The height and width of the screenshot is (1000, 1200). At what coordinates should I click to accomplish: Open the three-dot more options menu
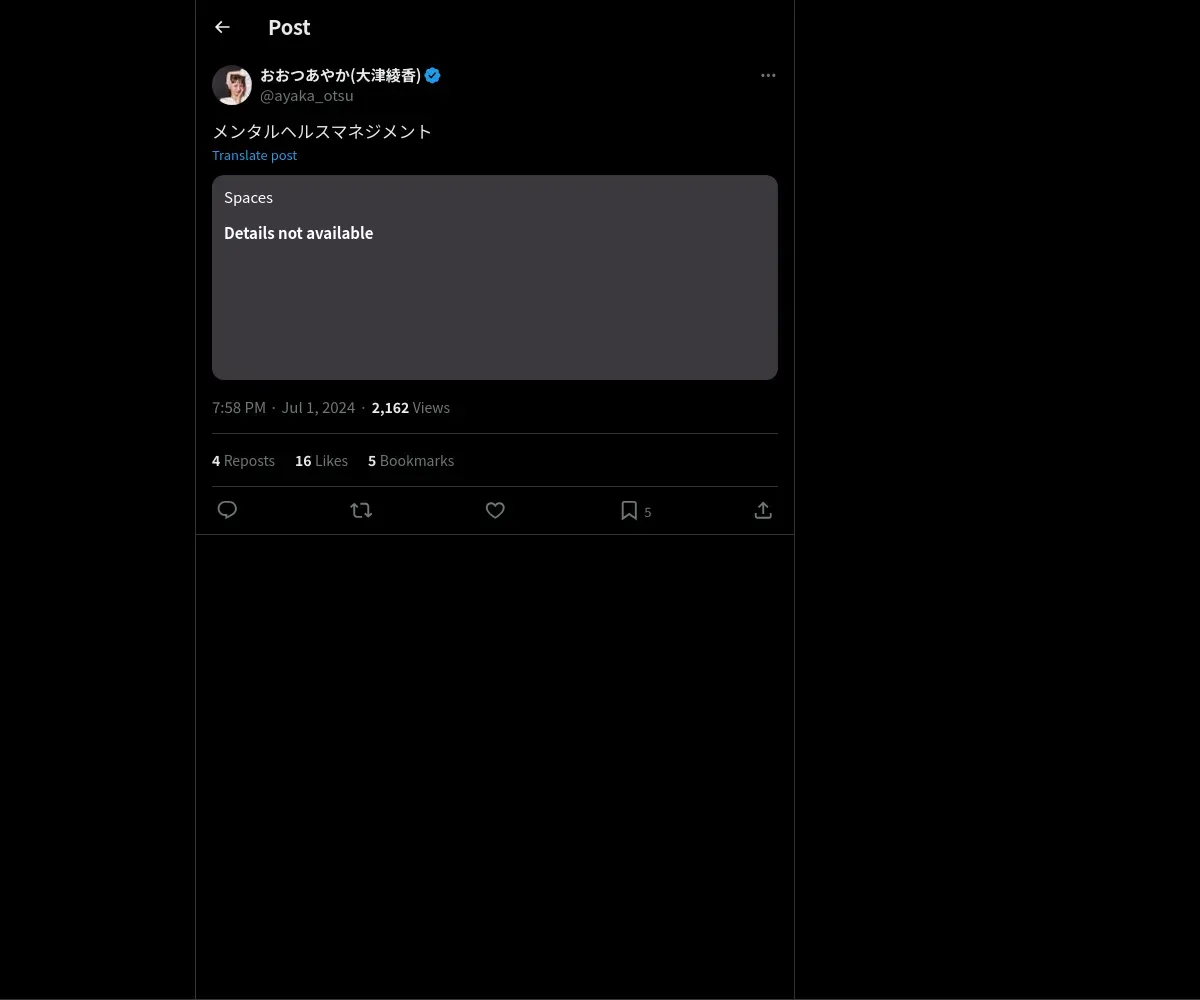coord(768,75)
